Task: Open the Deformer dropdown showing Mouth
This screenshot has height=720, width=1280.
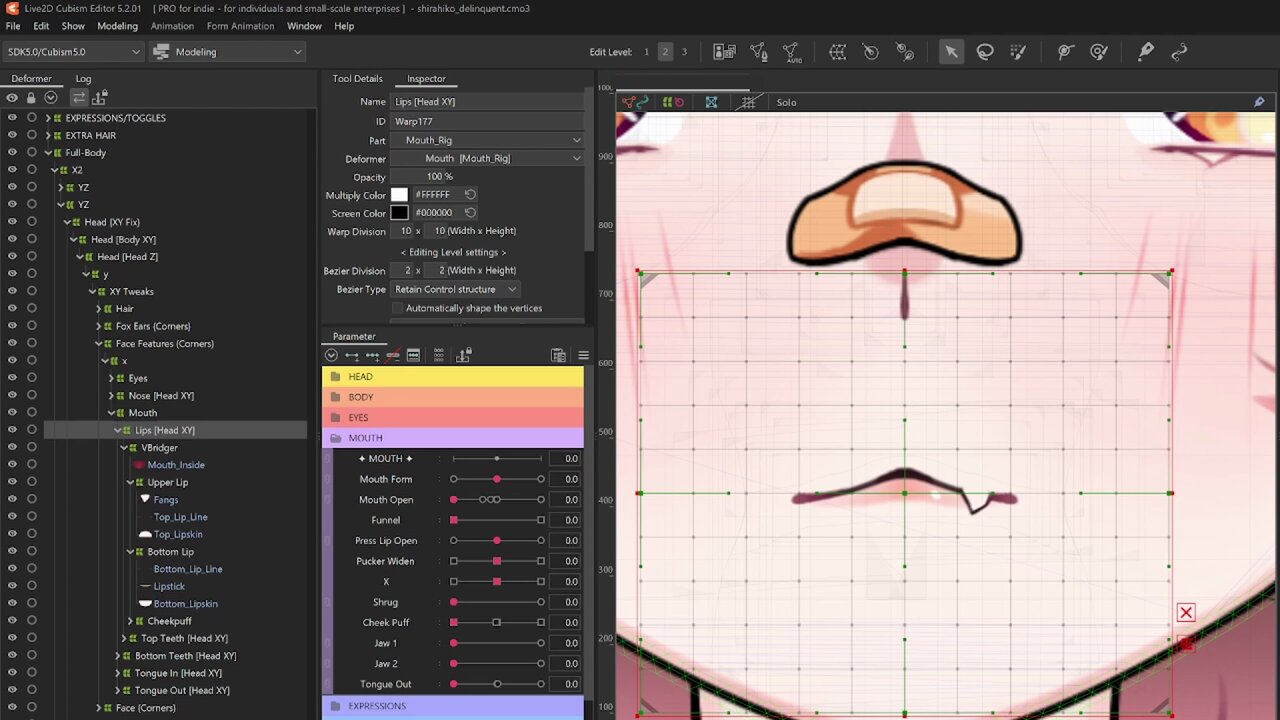Action: [487, 158]
